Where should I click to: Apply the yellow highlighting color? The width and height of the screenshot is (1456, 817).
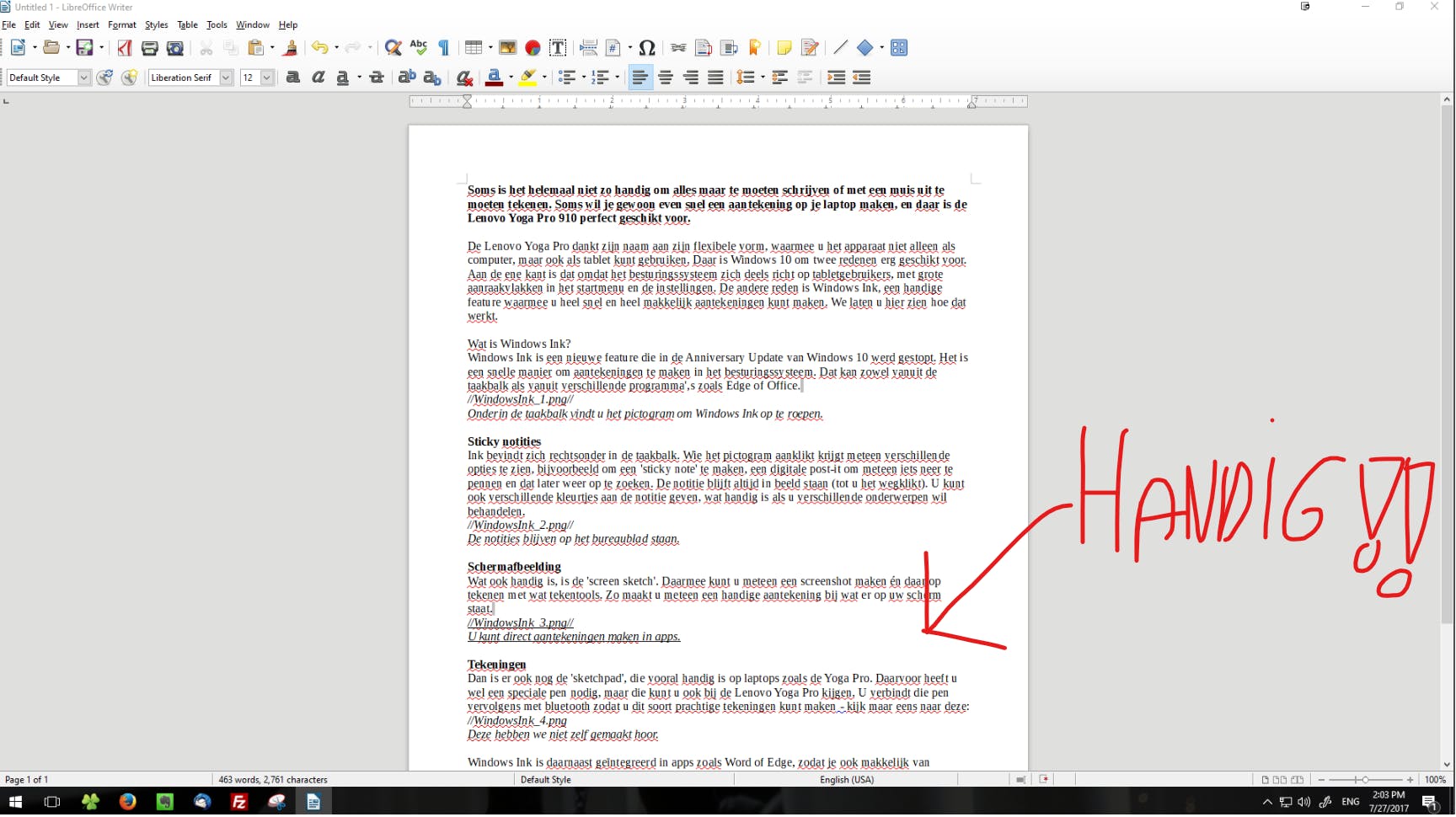pos(528,78)
